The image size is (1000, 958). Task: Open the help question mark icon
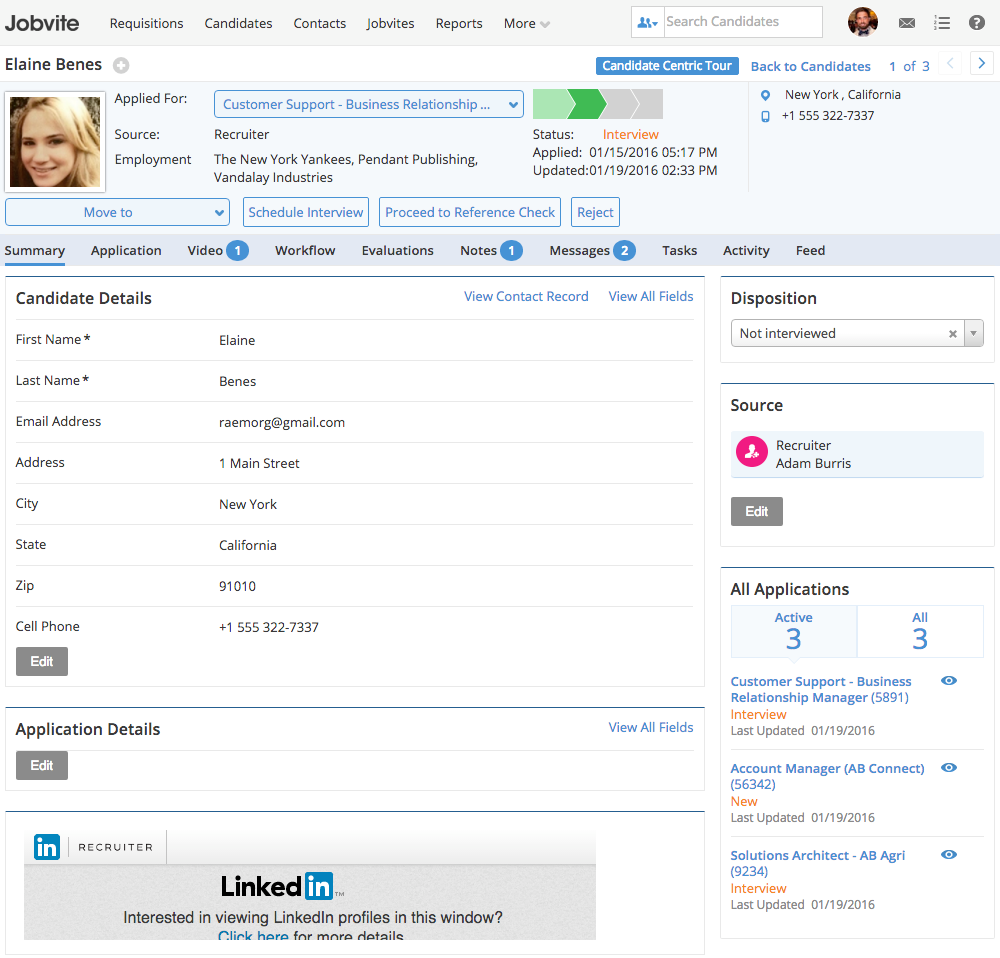pyautogui.click(x=976, y=23)
